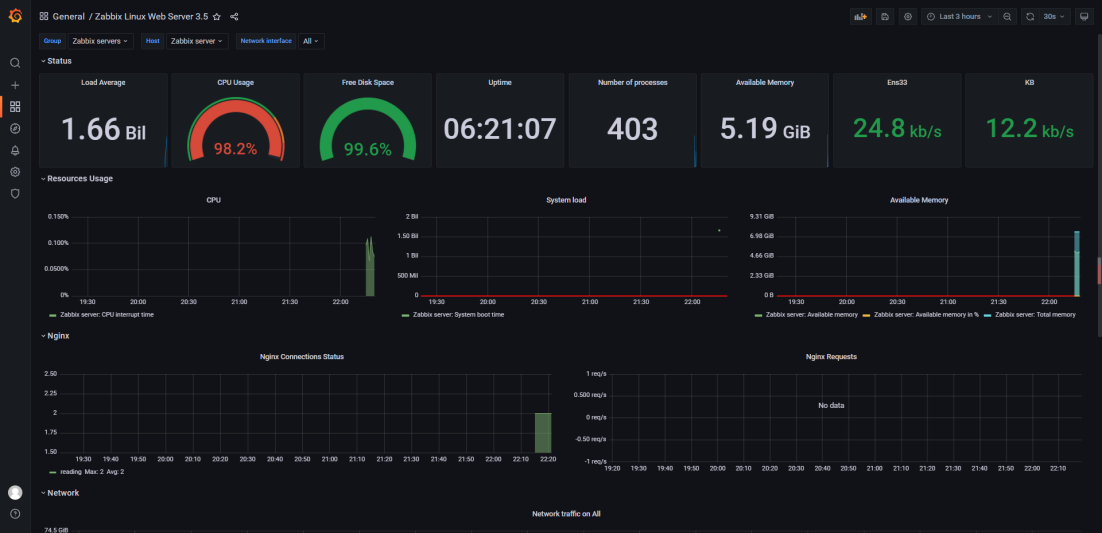1102x533 pixels.
Task: Cycle view mode monitor icon
Action: 1084,16
